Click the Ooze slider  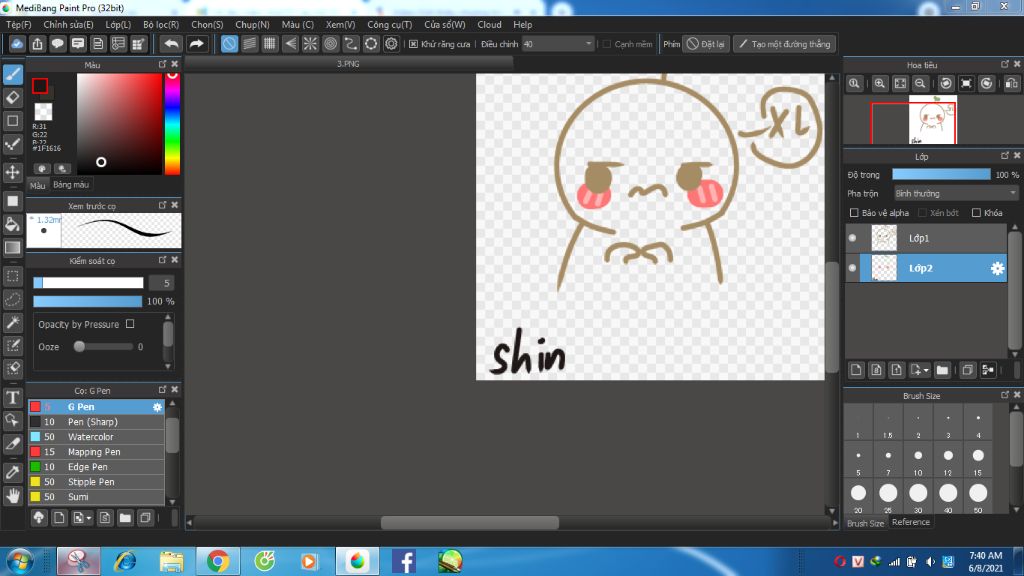tap(104, 347)
